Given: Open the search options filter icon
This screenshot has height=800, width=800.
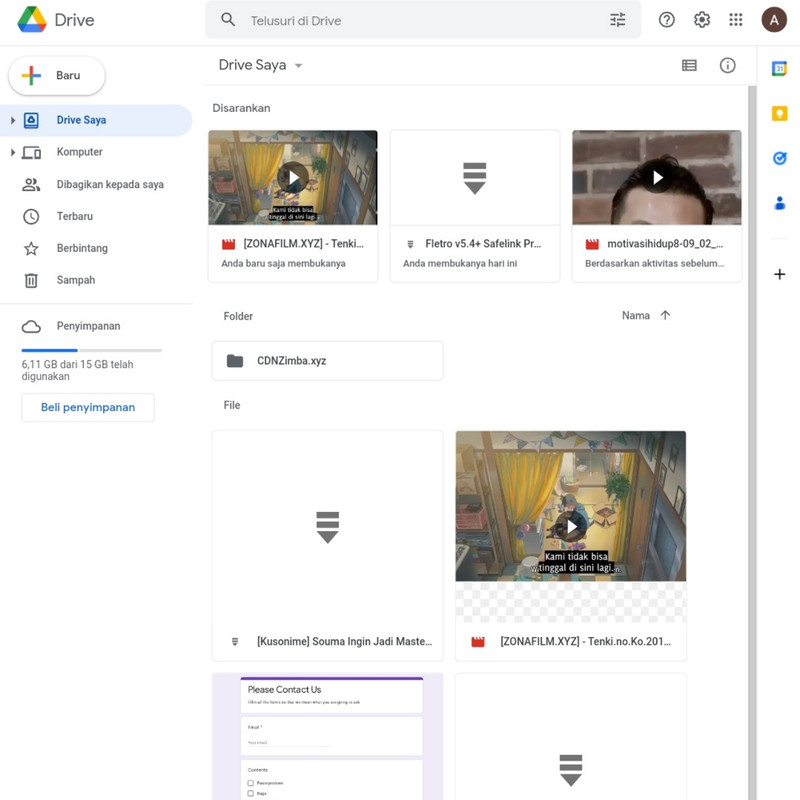Looking at the screenshot, I should (x=617, y=20).
